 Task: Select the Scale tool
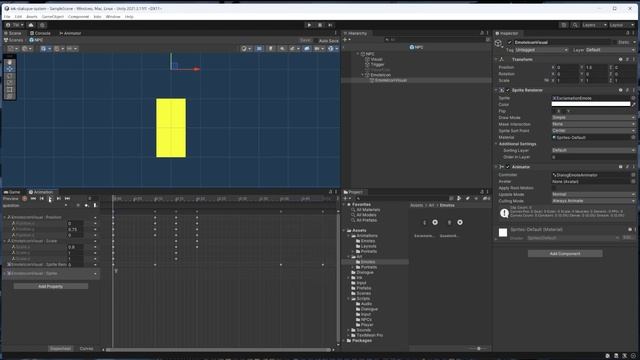(x=10, y=83)
